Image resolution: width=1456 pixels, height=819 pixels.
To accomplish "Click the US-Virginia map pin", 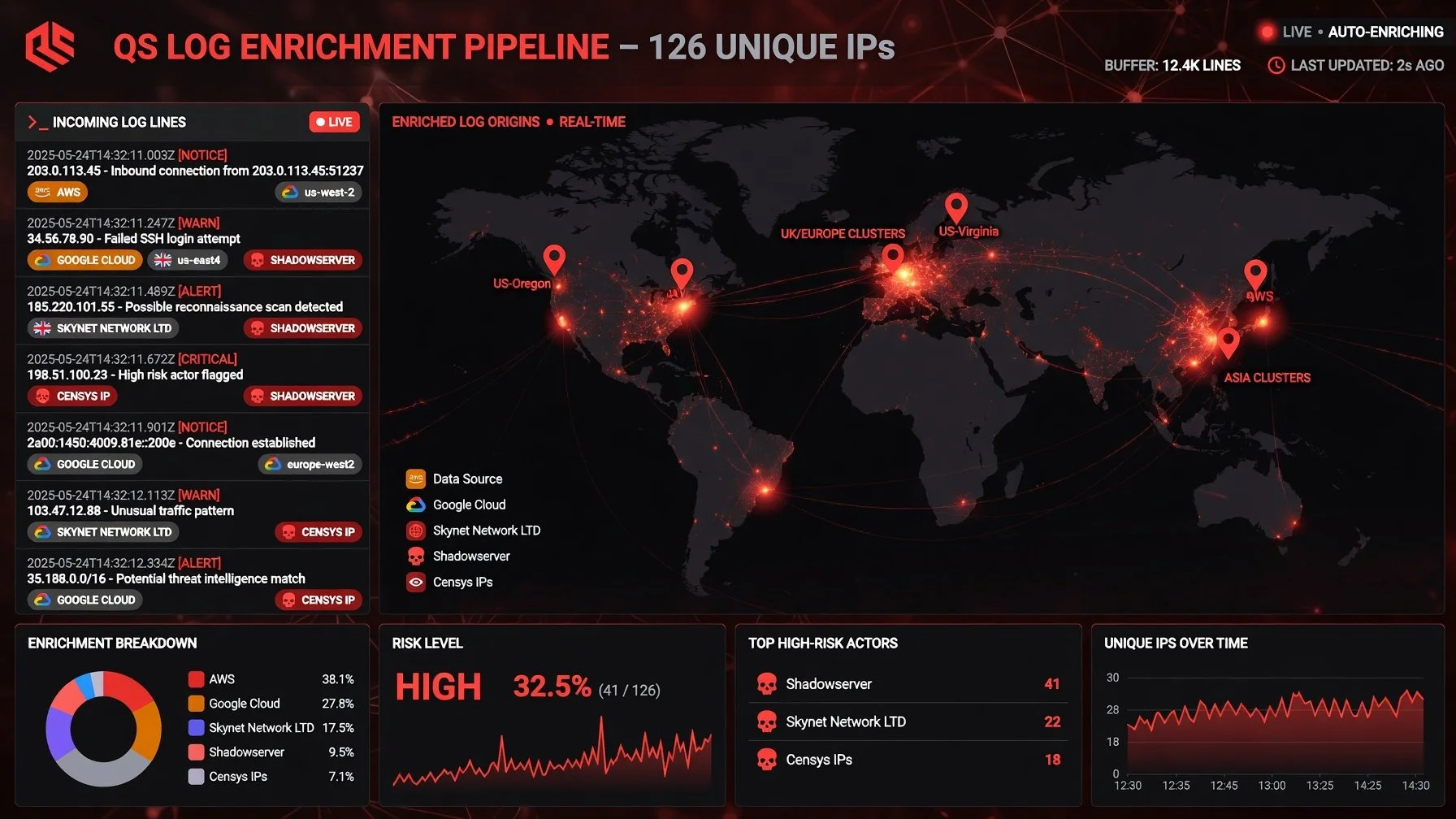I will (956, 208).
